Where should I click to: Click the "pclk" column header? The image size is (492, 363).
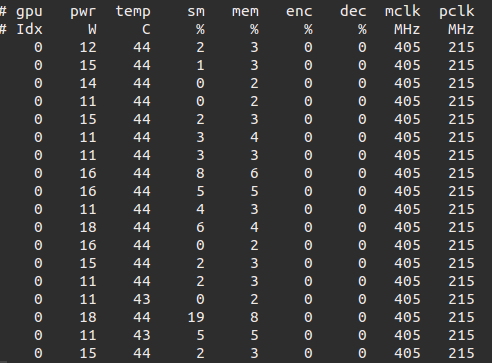tap(457, 12)
